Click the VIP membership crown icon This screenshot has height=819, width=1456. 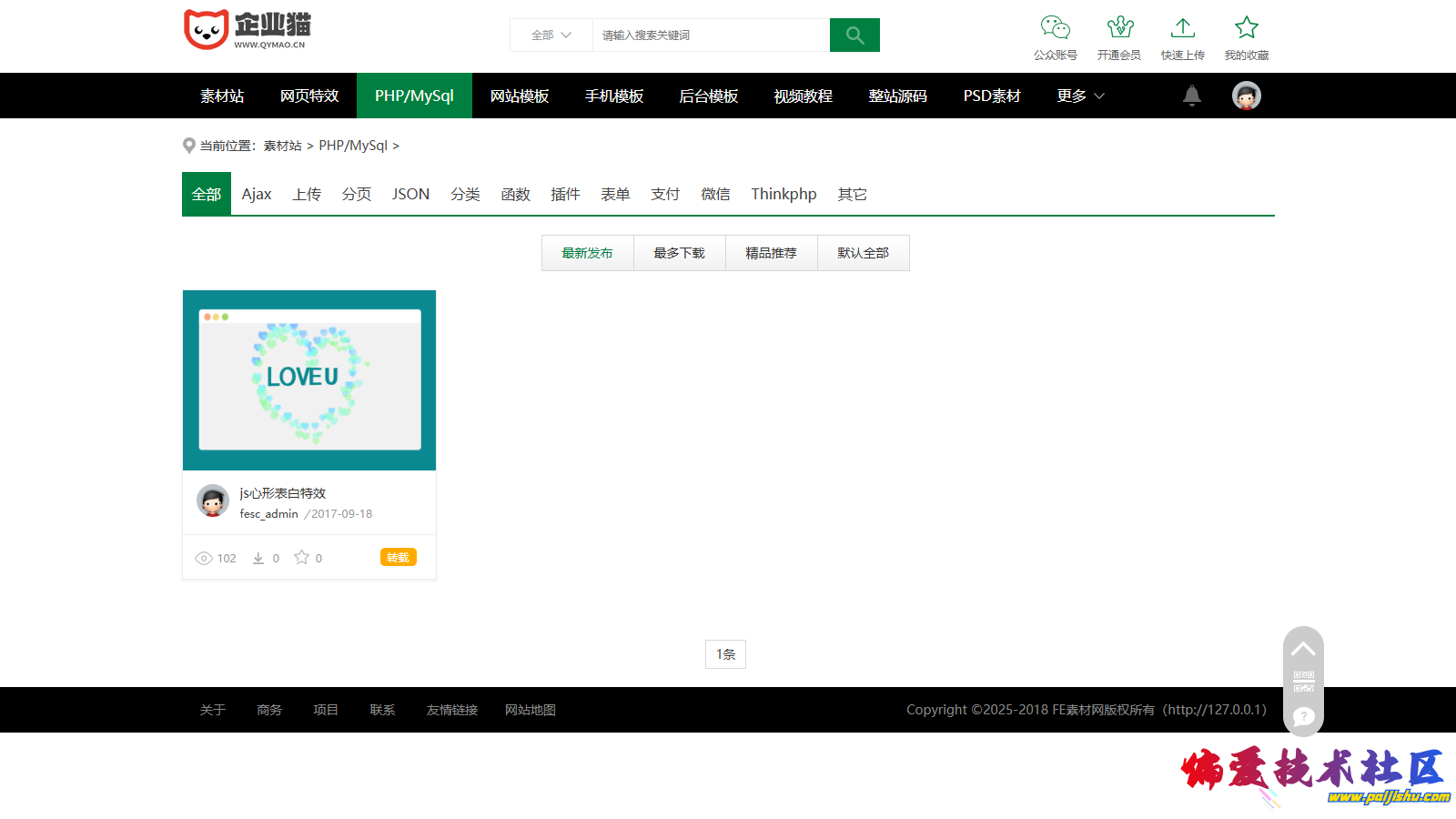click(x=1119, y=28)
